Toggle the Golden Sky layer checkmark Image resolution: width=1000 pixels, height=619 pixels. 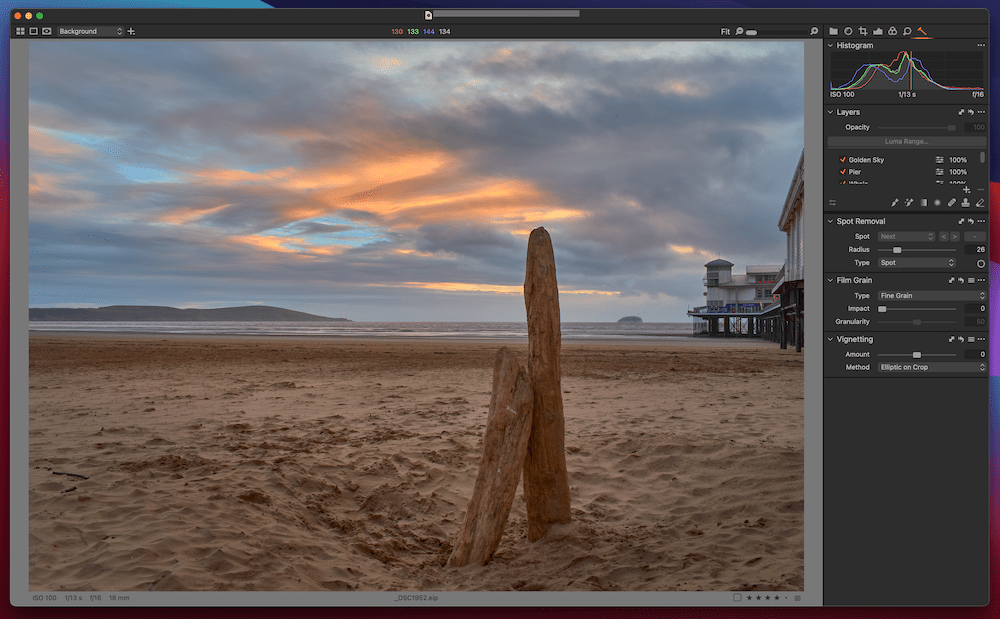(843, 158)
